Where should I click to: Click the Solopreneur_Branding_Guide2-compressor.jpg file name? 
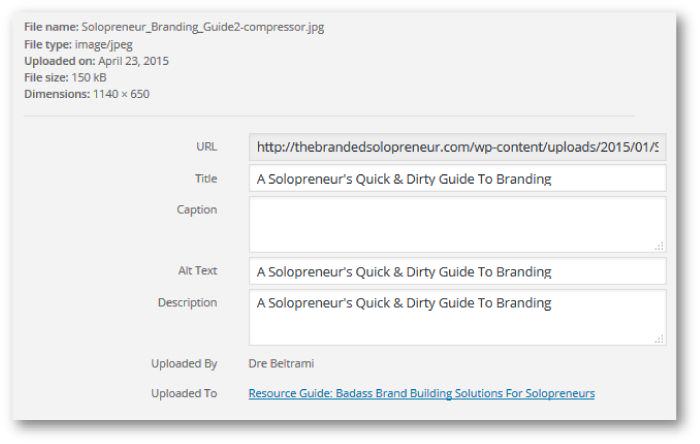point(202,27)
